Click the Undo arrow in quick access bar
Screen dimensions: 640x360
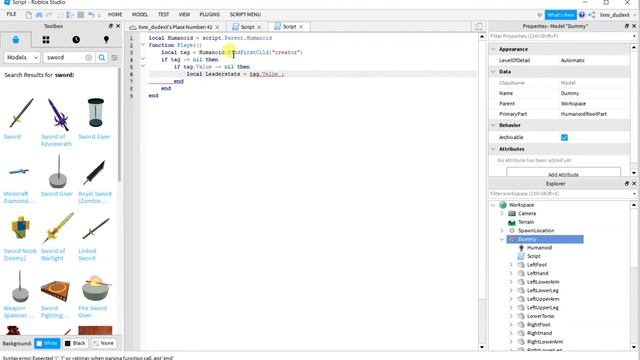pos(91,15)
